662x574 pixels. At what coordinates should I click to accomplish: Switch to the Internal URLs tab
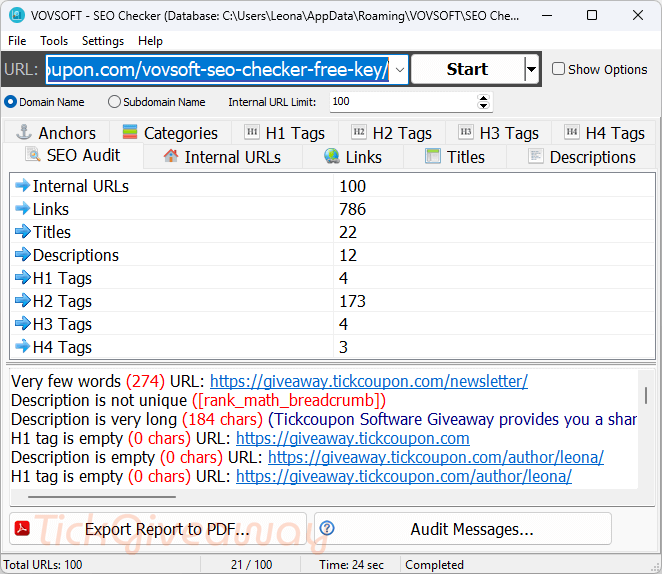[223, 157]
